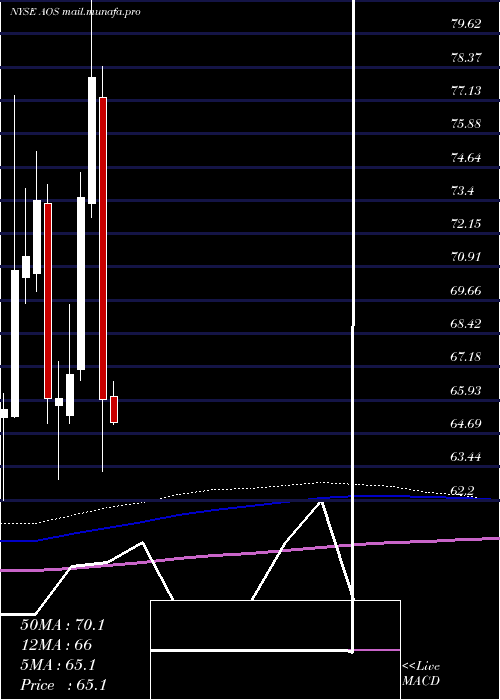Select the last small red candlestick
The height and width of the screenshot is (700, 500).
114,409
